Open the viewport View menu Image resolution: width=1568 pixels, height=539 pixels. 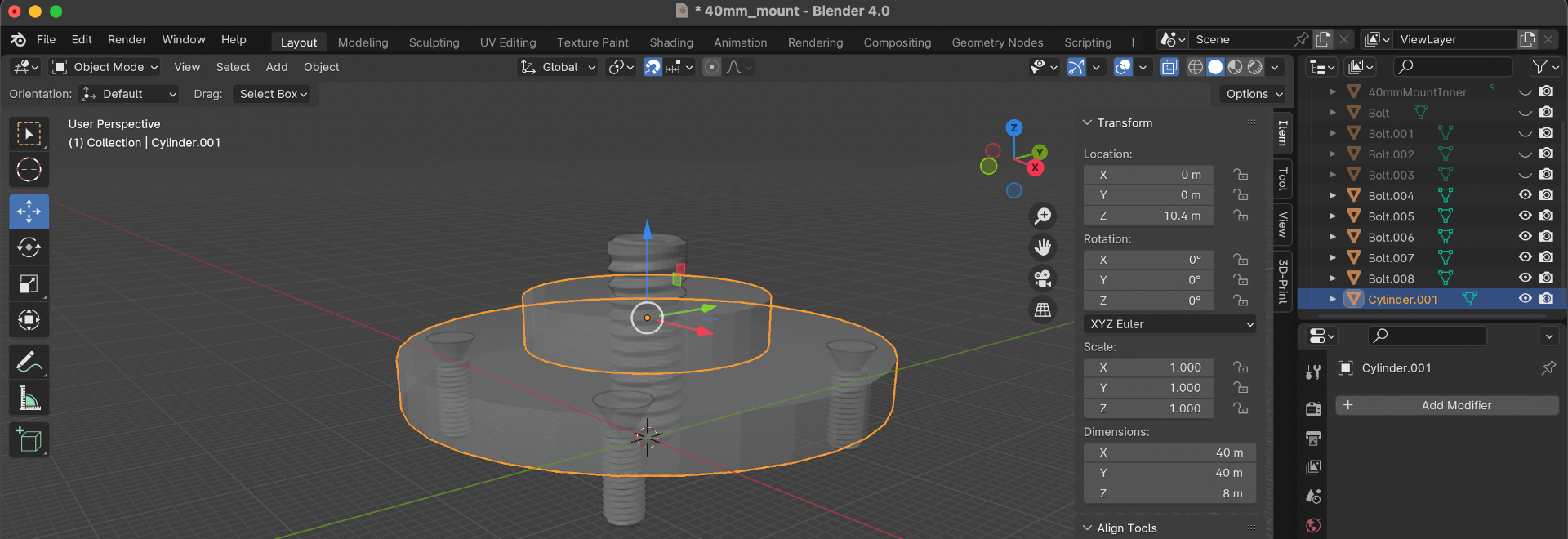point(187,67)
